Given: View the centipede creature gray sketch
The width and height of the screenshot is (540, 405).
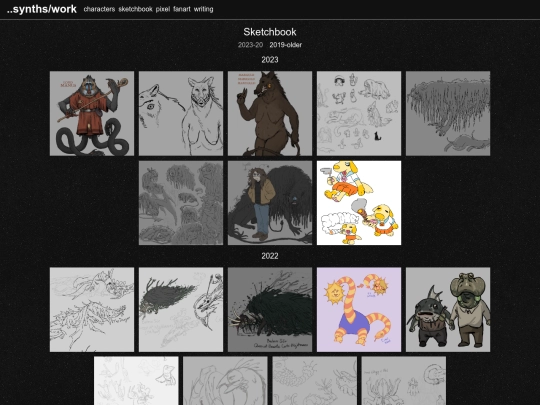Looking at the screenshot, I should pos(315,381).
